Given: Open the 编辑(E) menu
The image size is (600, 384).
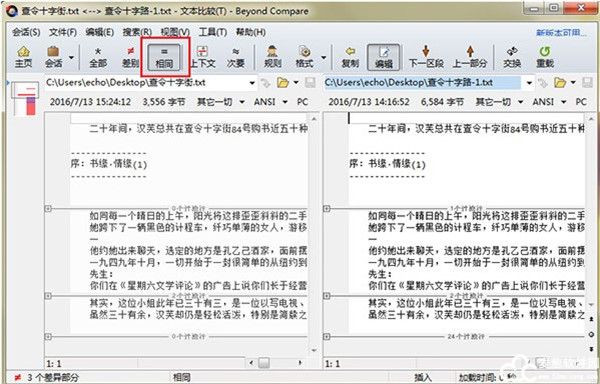Looking at the screenshot, I should point(99,32).
